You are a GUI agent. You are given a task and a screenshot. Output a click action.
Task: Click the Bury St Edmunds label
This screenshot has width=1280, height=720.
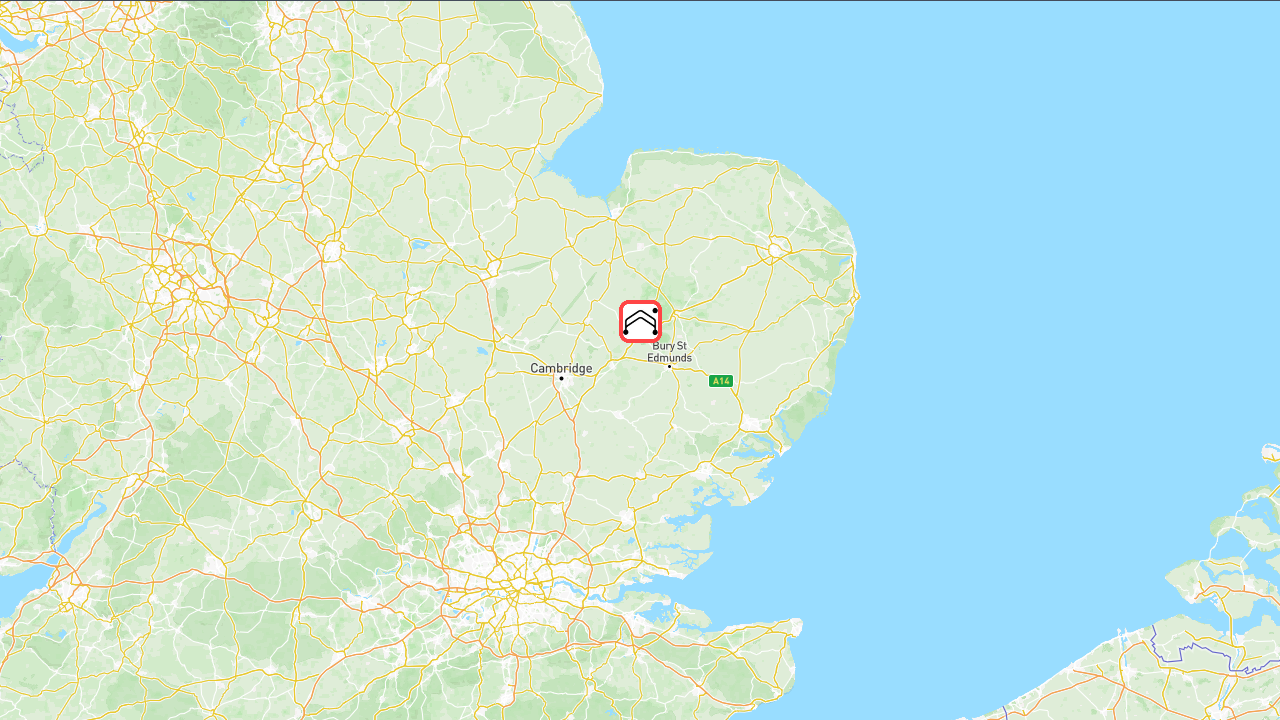click(x=670, y=351)
